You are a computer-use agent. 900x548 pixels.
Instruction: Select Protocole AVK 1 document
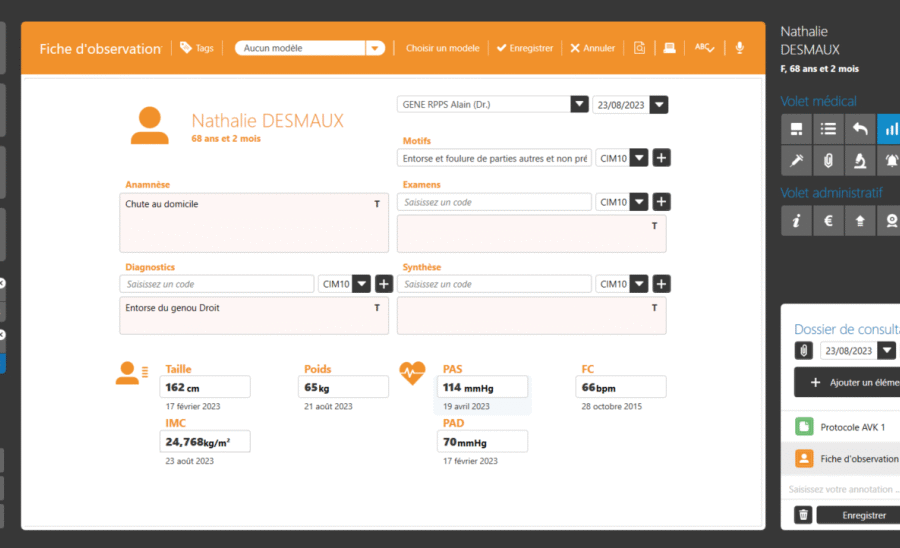[x=840, y=427]
